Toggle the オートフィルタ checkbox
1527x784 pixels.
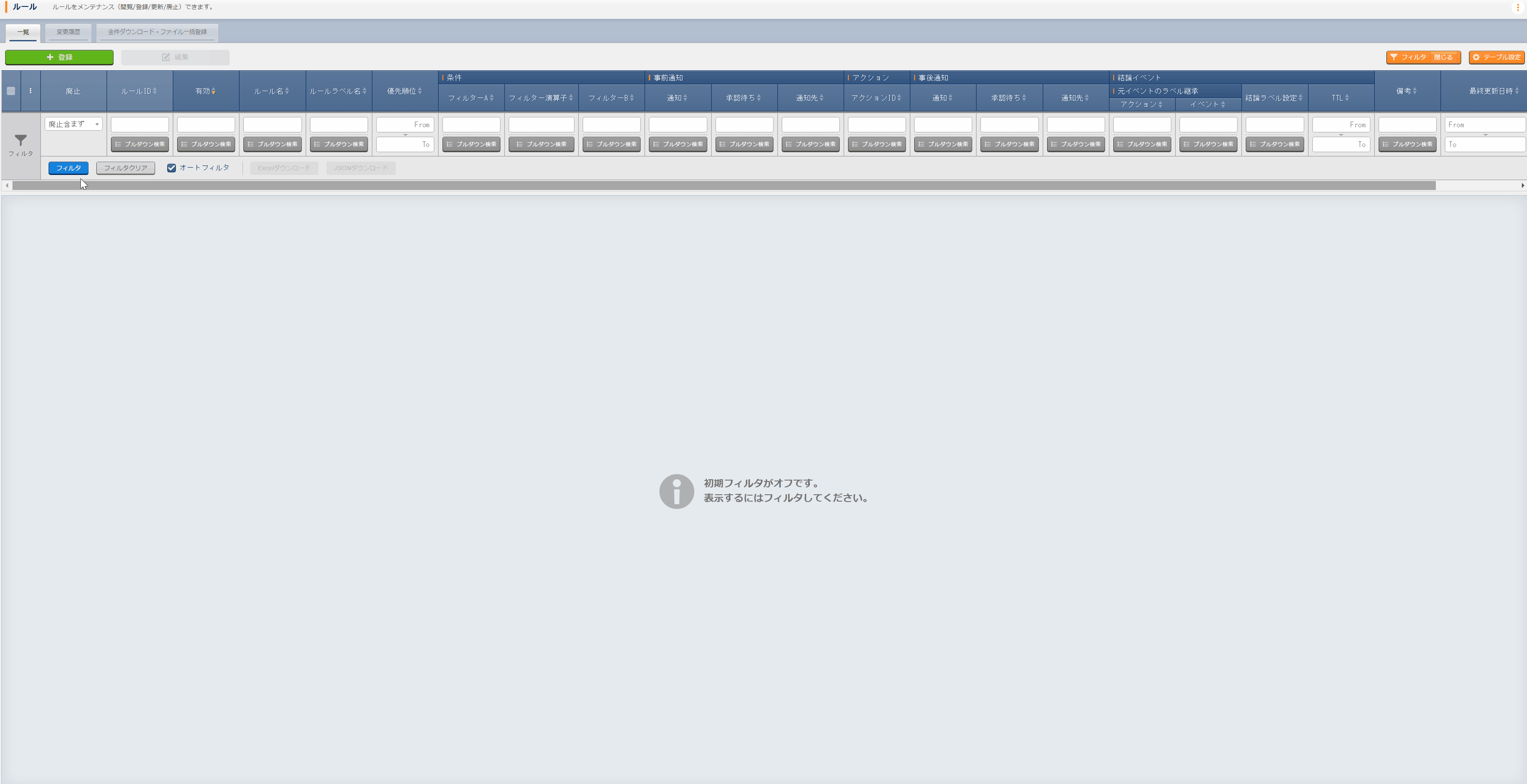point(171,168)
